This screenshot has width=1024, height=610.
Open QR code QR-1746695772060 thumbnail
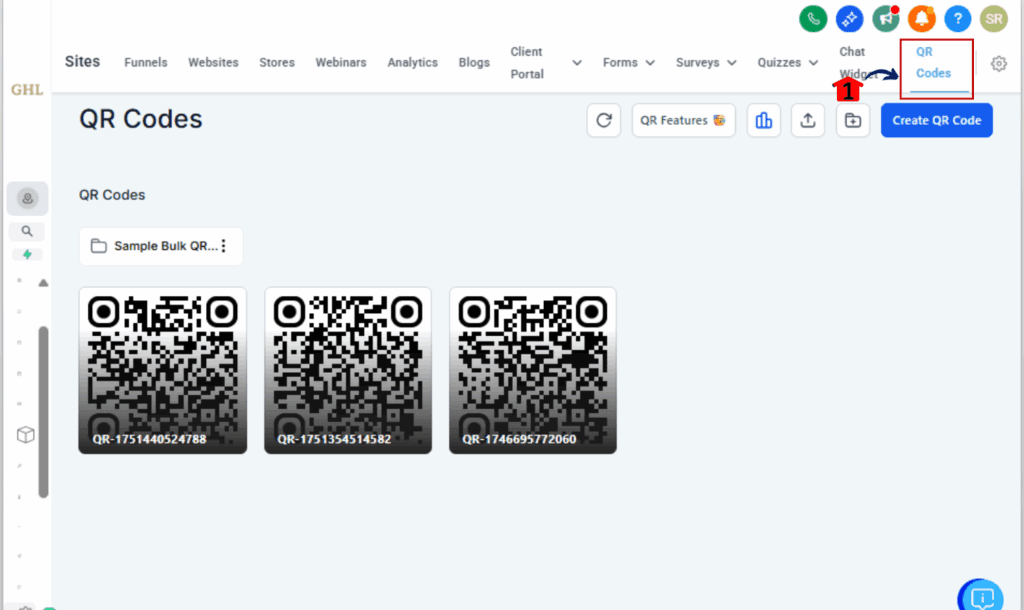[x=533, y=370]
